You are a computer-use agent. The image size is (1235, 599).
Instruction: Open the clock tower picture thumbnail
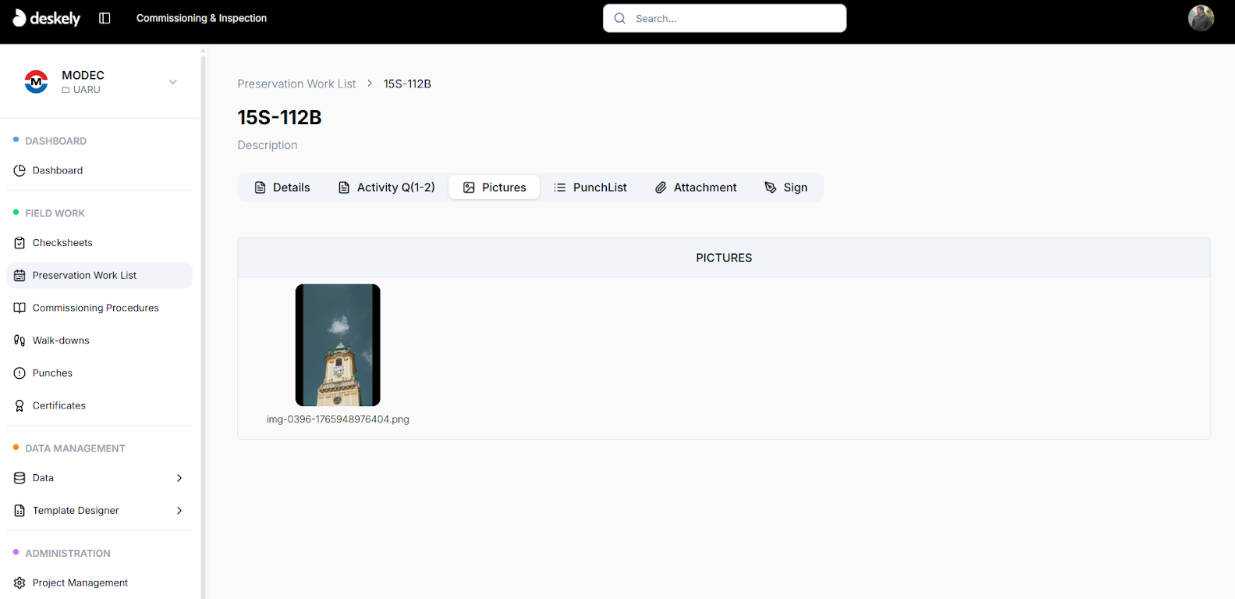coord(337,345)
